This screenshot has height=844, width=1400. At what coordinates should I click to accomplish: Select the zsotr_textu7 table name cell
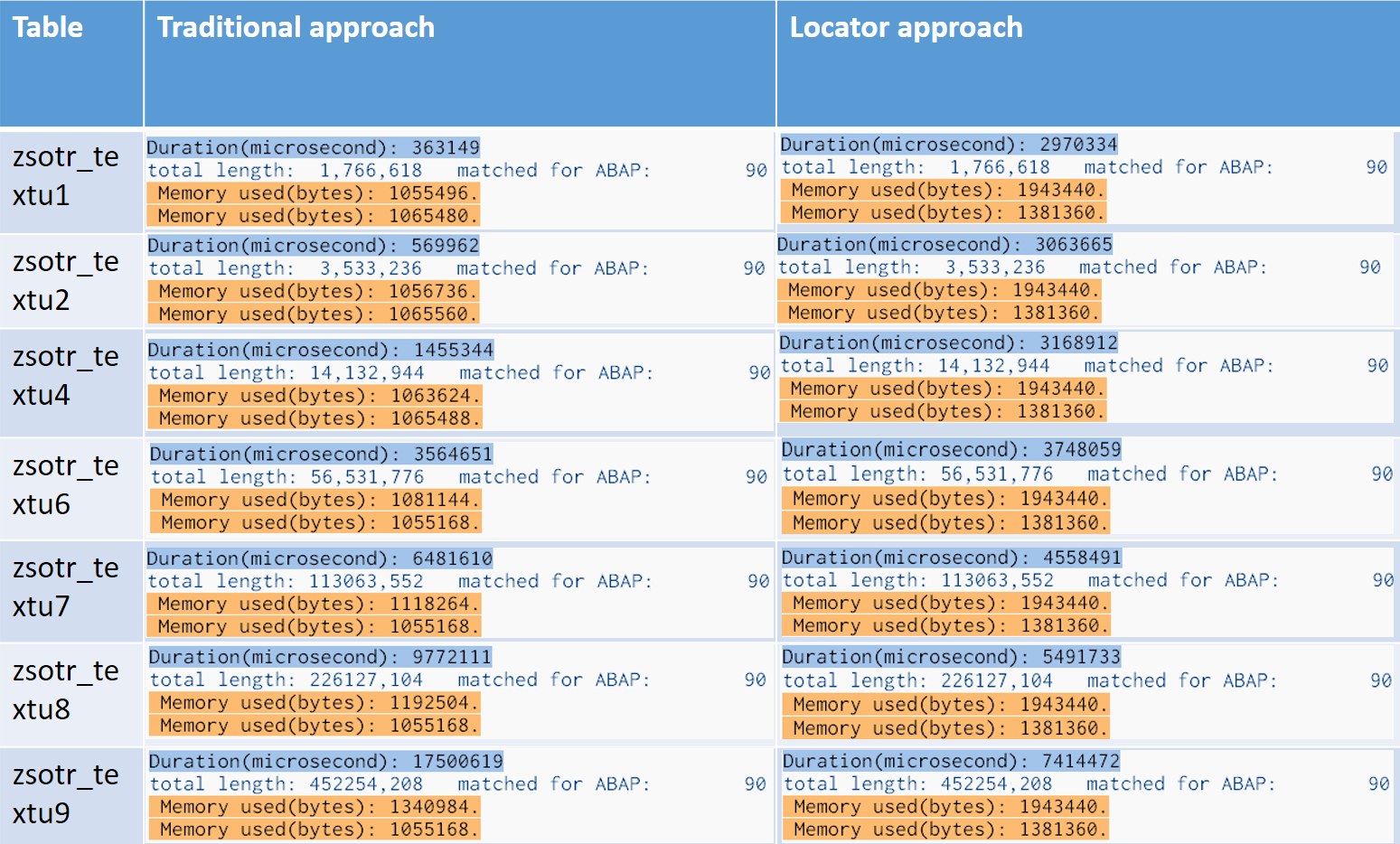pyautogui.click(x=71, y=592)
